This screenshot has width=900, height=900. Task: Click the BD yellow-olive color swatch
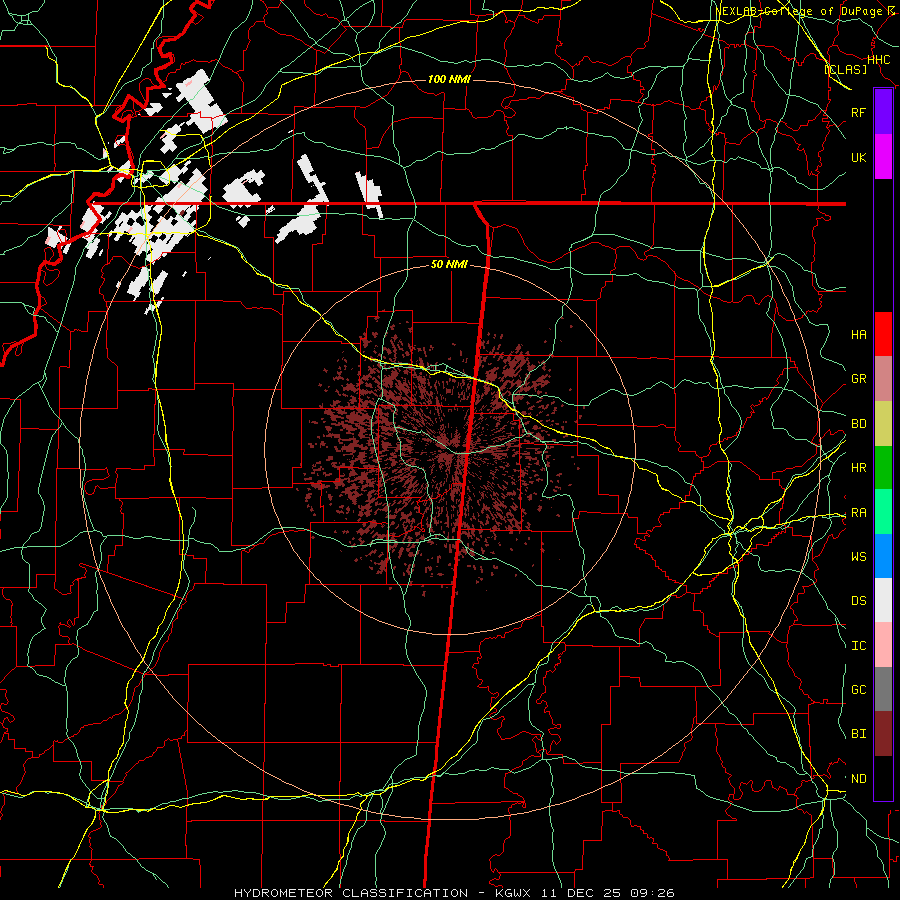pos(883,424)
